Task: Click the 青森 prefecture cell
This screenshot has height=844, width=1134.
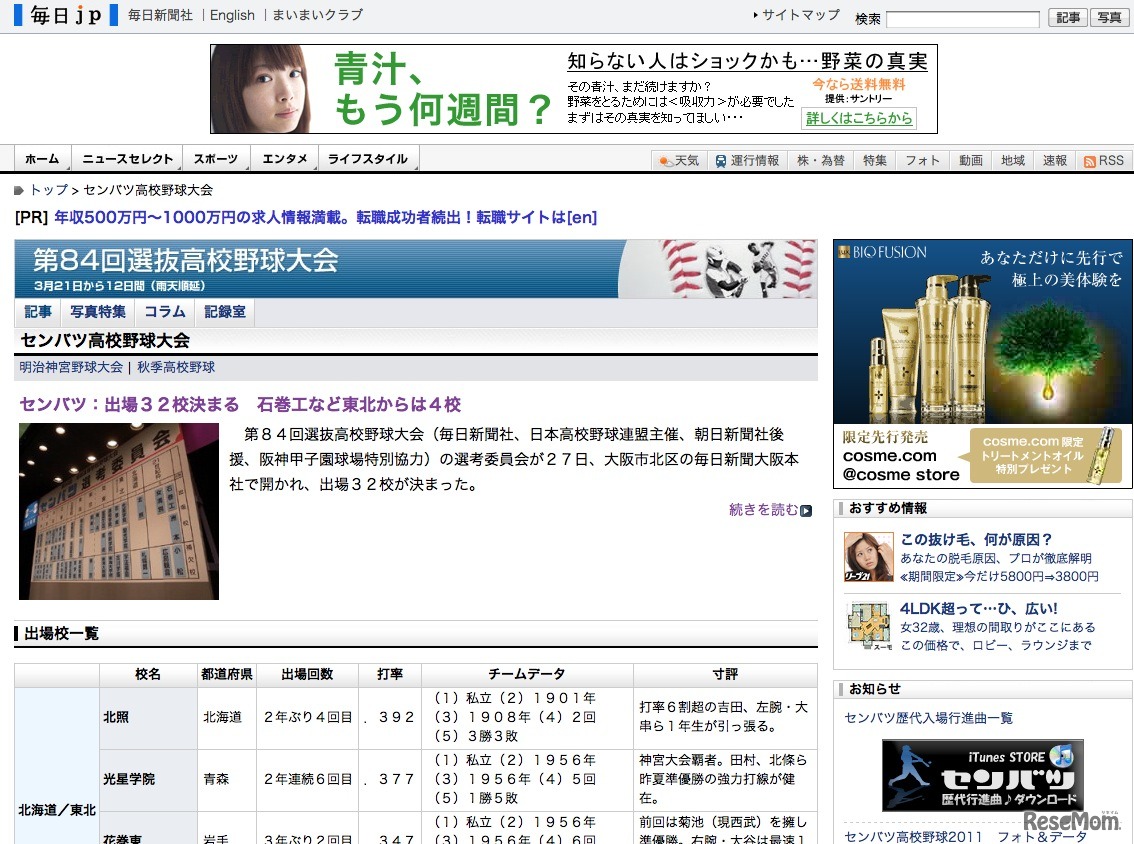Action: (227, 780)
